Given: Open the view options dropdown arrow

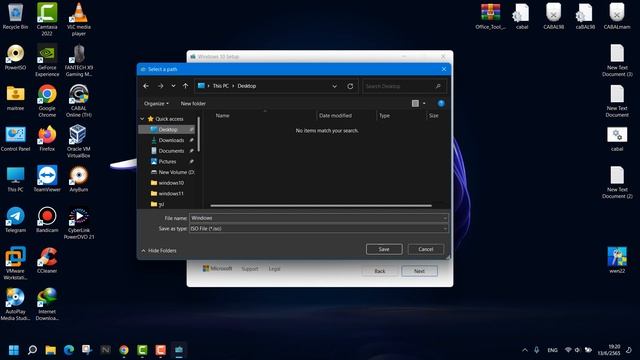Looking at the screenshot, I should point(424,104).
